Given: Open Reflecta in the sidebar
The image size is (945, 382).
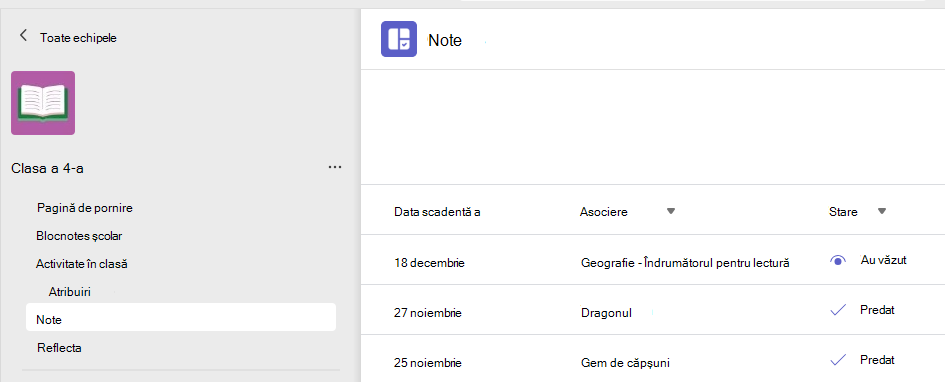Looking at the screenshot, I should (59, 348).
